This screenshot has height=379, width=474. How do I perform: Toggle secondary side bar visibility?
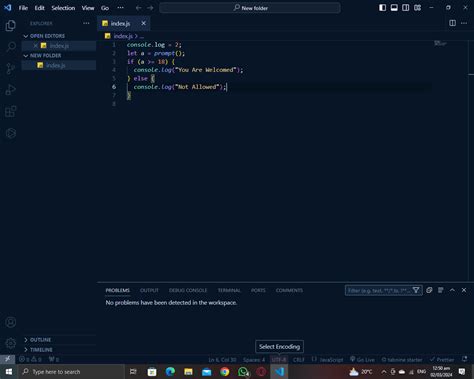point(406,8)
